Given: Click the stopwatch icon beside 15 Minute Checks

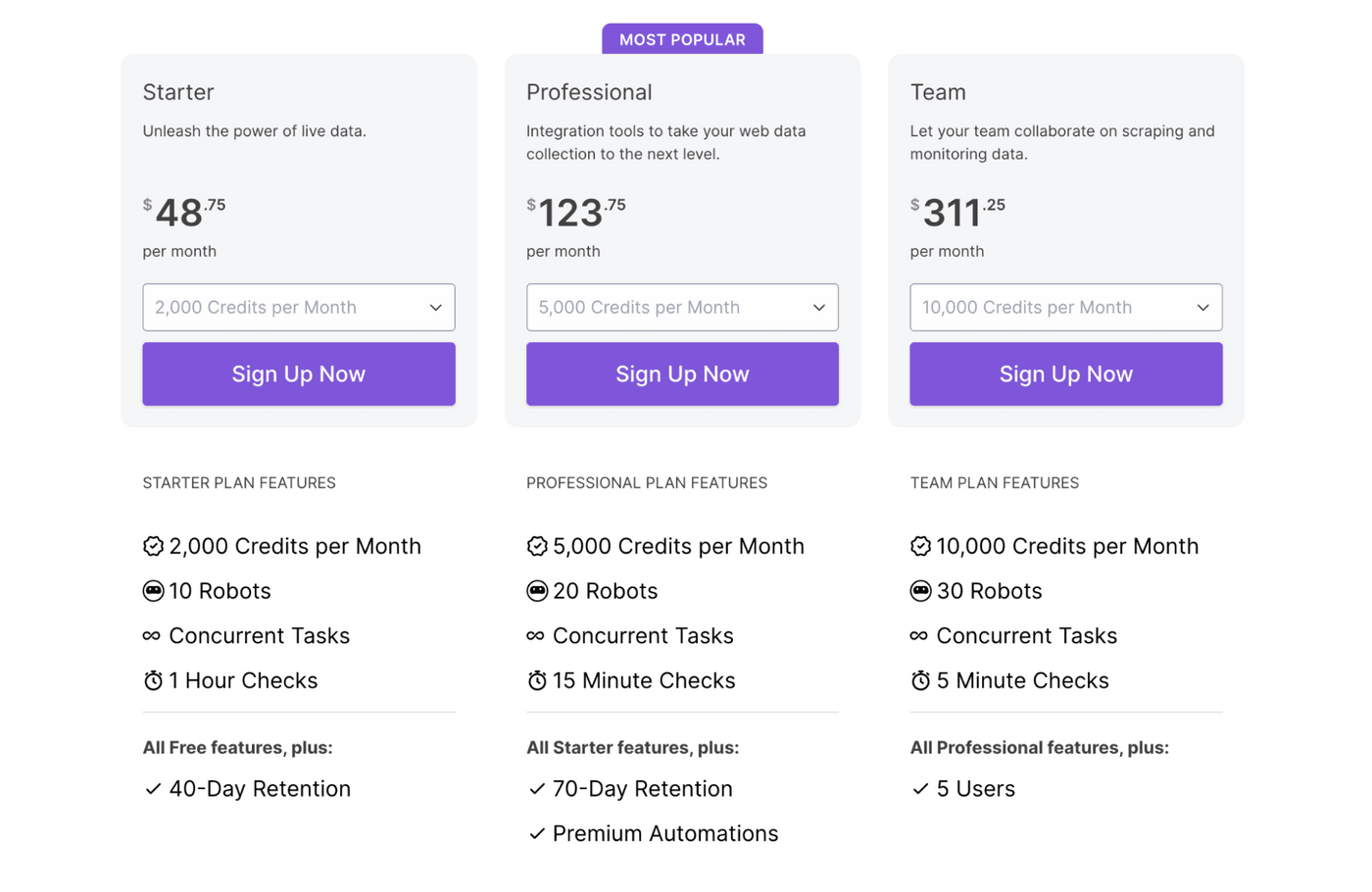Looking at the screenshot, I should 536,680.
